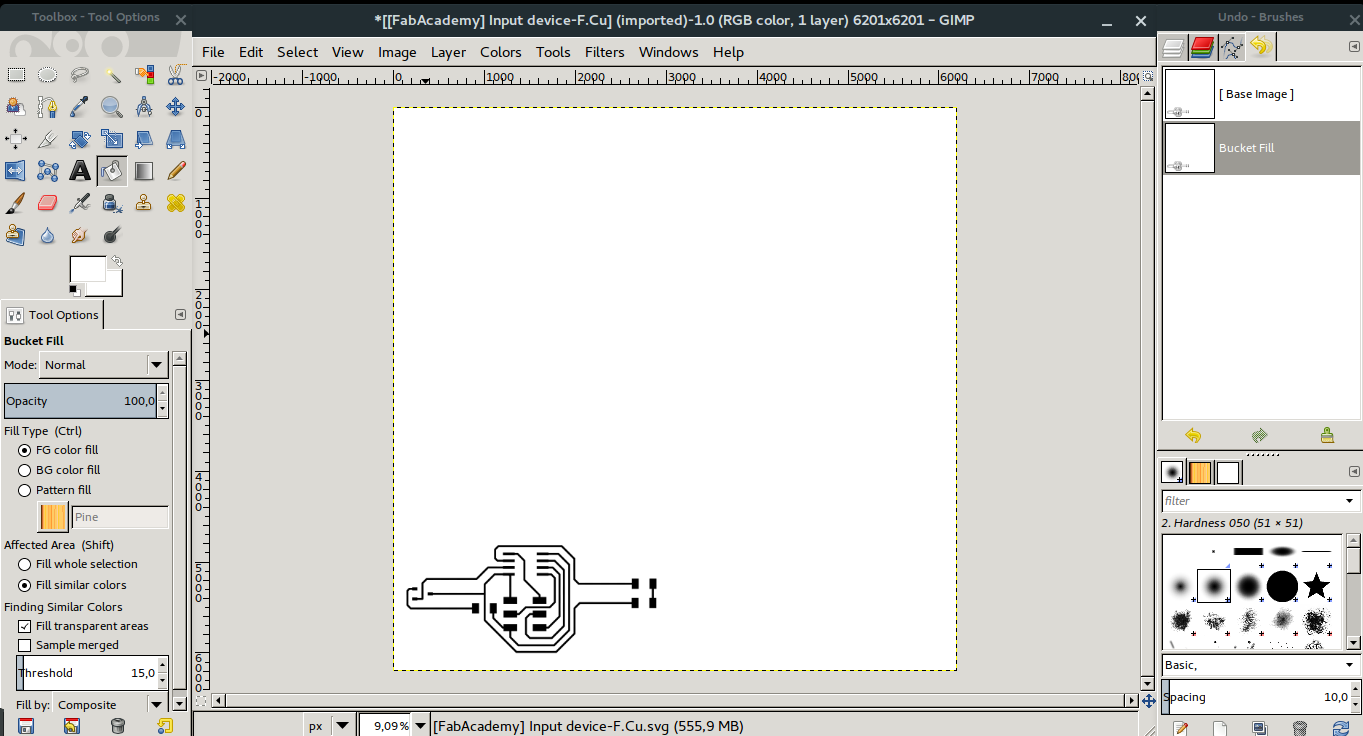Activate the Smudge tool
Viewport: 1363px width, 736px height.
click(79, 235)
